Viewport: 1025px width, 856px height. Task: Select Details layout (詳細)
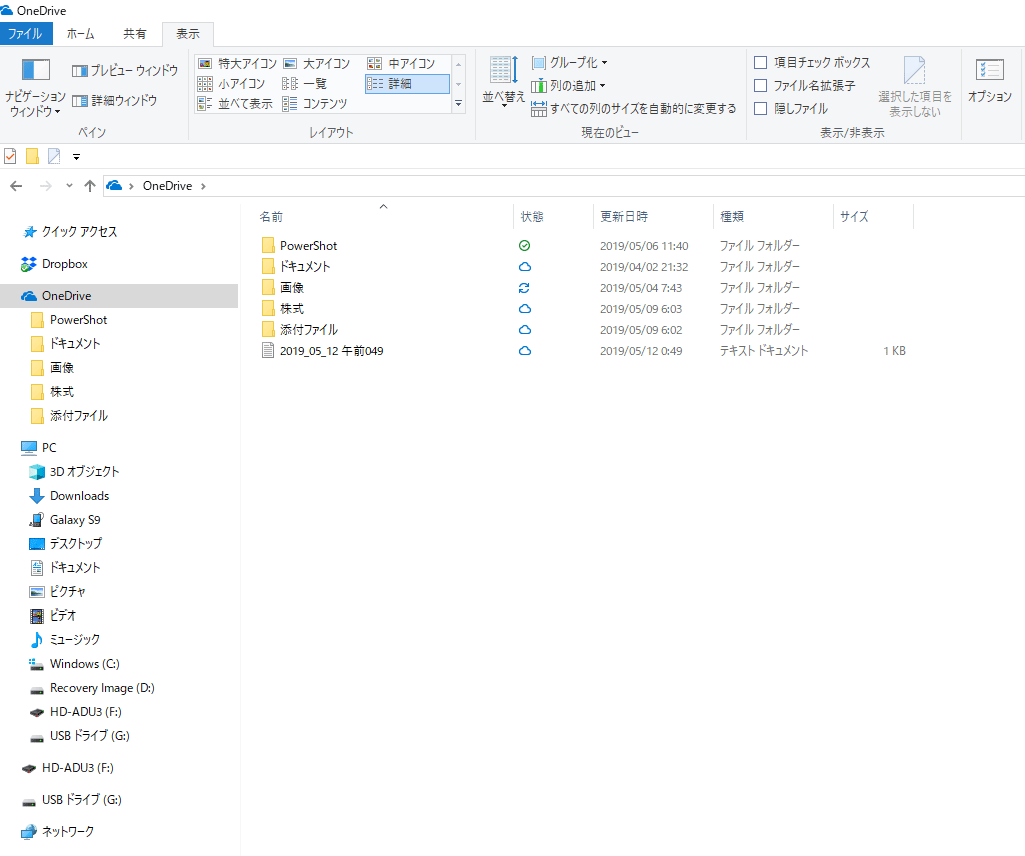(x=407, y=84)
